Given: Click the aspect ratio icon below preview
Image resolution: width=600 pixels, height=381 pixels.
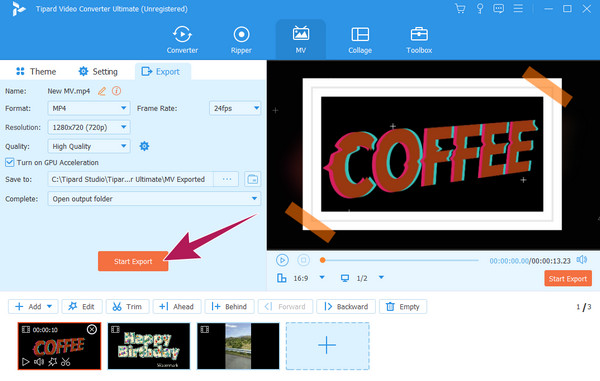Looking at the screenshot, I should pyautogui.click(x=282, y=278).
